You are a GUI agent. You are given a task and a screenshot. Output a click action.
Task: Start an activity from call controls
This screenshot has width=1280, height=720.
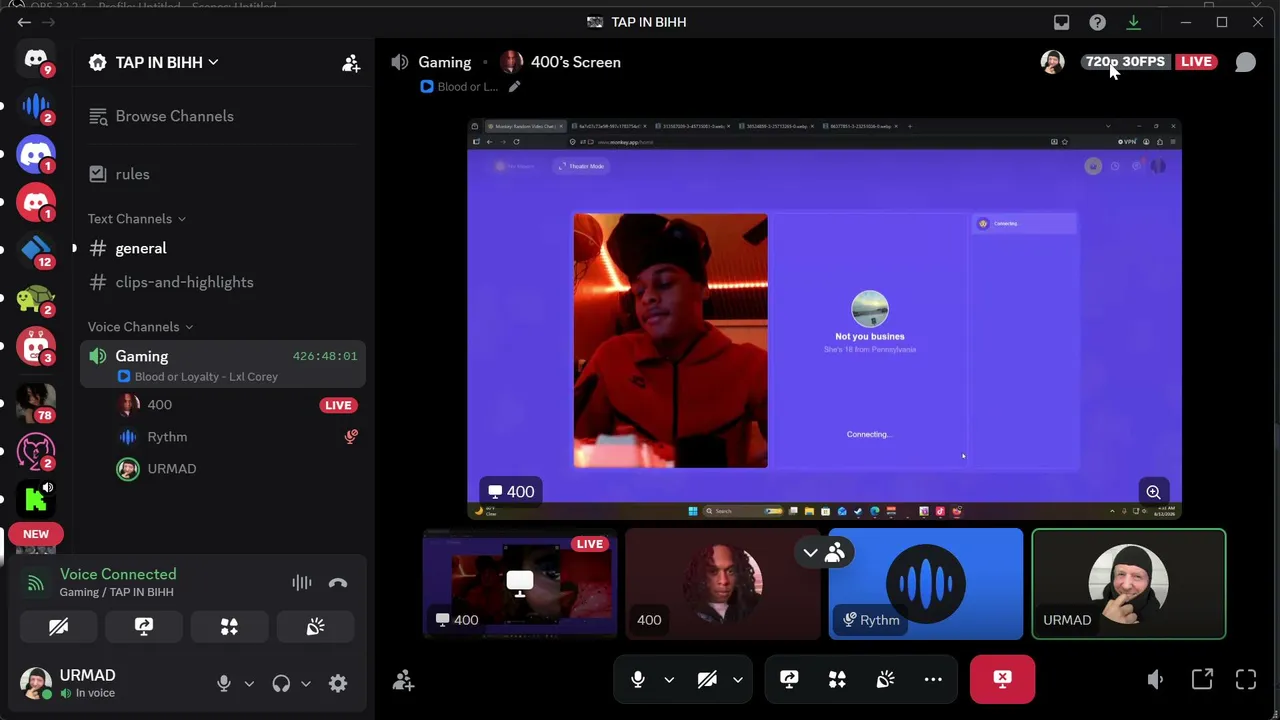click(837, 680)
